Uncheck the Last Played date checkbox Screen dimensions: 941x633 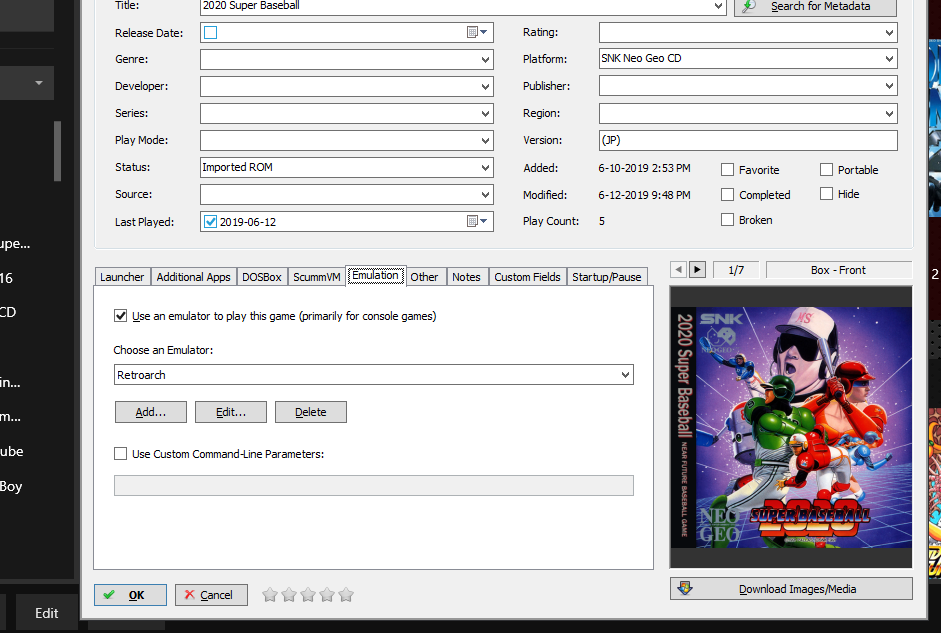tap(211, 221)
